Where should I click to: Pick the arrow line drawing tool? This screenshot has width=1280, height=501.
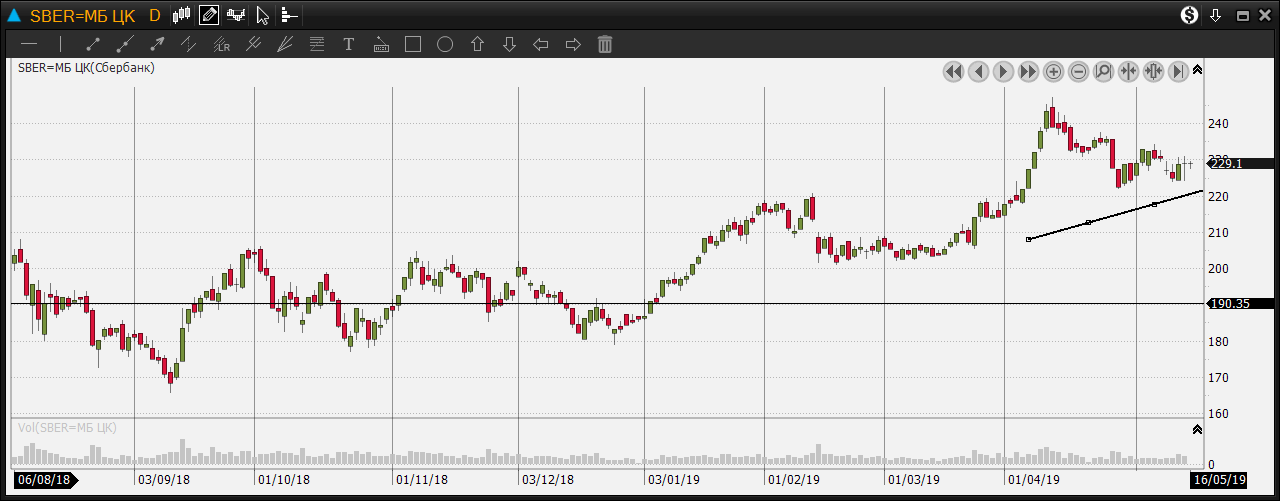pos(157,44)
